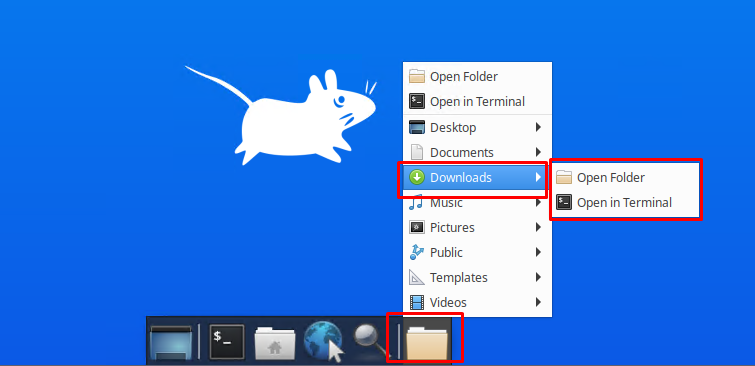The height and width of the screenshot is (366, 755).
Task: Click the green Downloads arrow icon
Action: coord(417,177)
